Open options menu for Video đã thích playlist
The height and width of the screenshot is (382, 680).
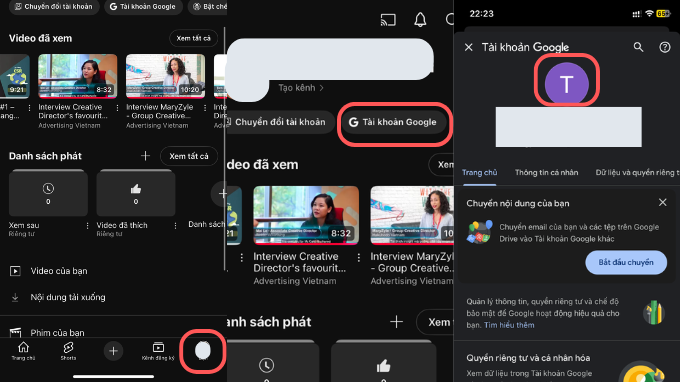[175, 225]
